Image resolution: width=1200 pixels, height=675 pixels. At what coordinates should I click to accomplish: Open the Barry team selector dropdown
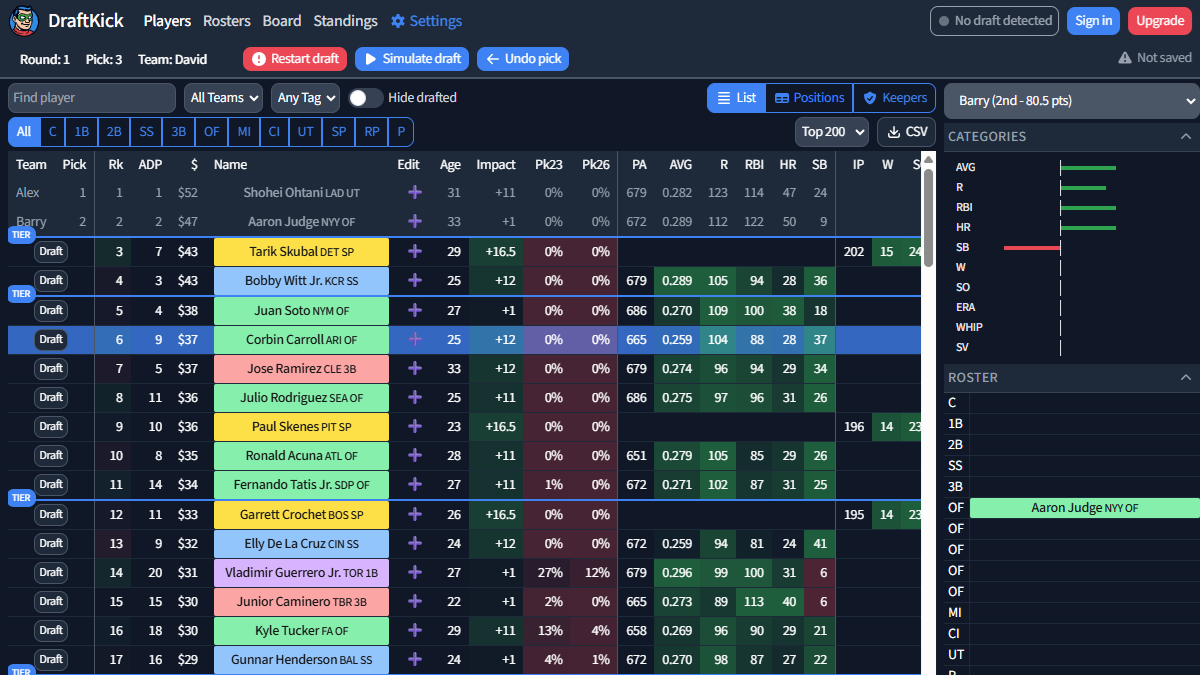[1071, 100]
